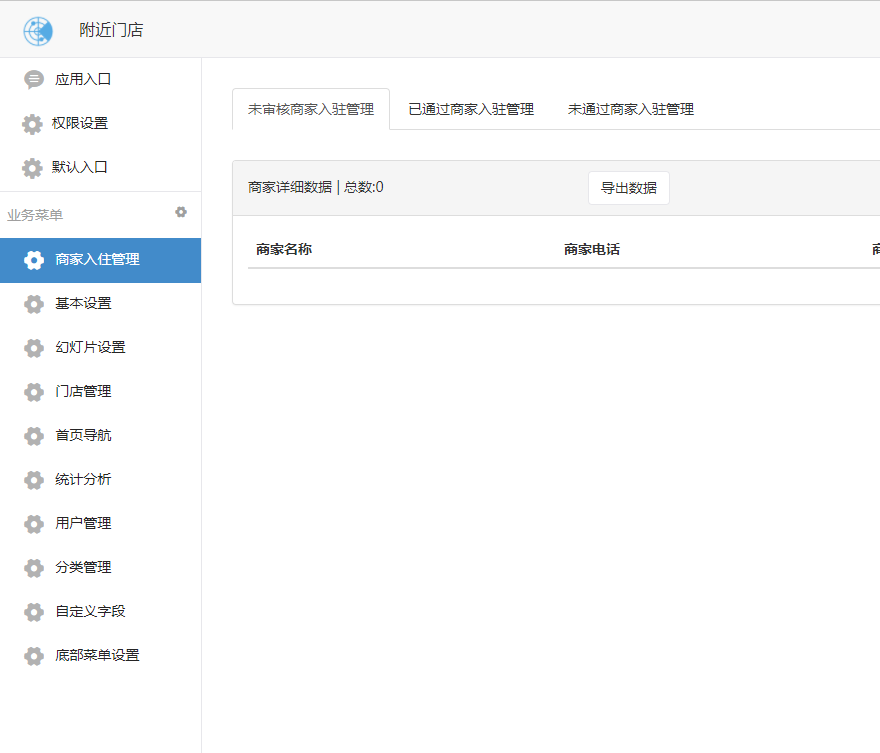This screenshot has height=753, width=880.
Task: Open the 商家入住管理 menu item
Action: (x=97, y=260)
